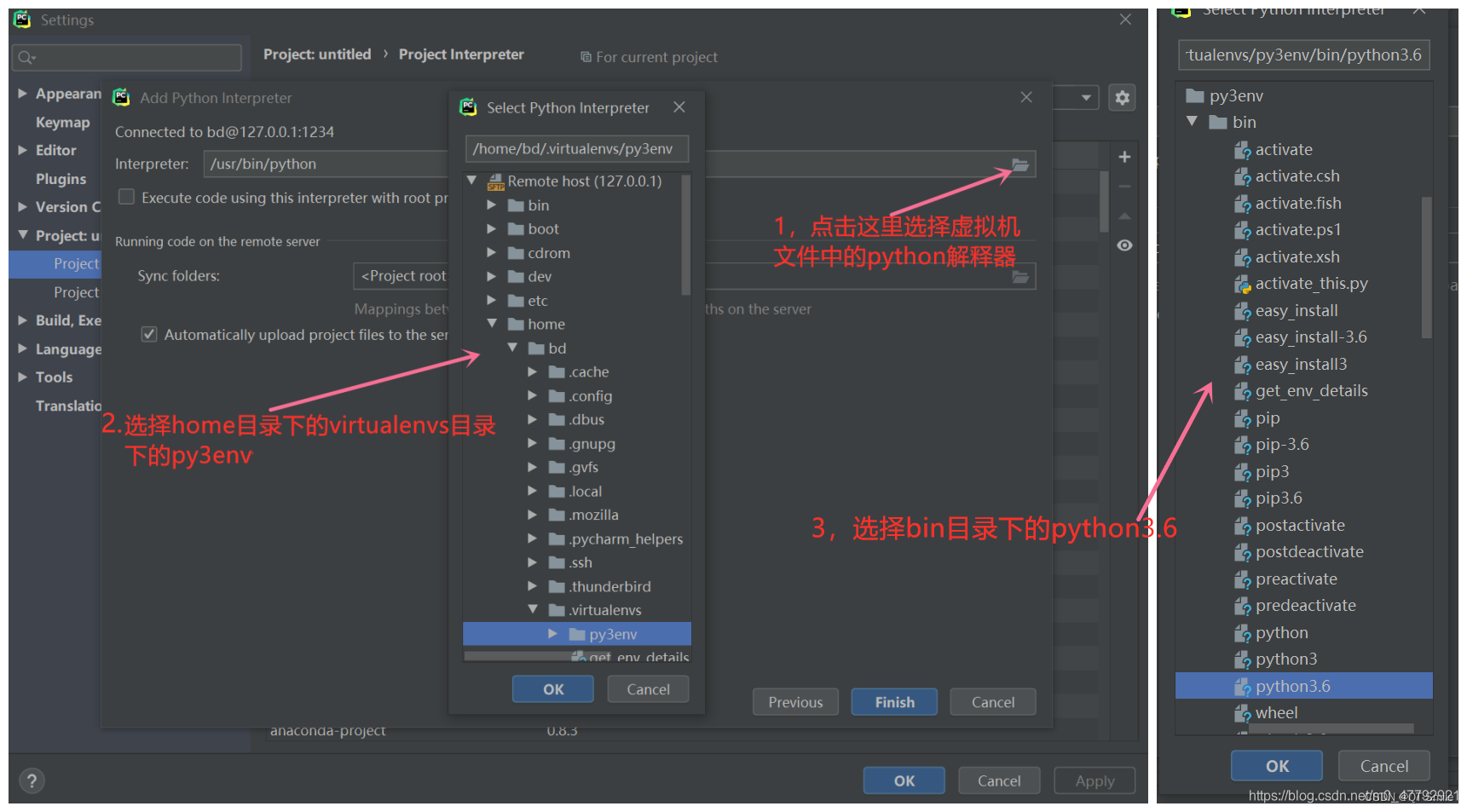Click the Settings search field
1467x812 pixels.
tap(127, 57)
